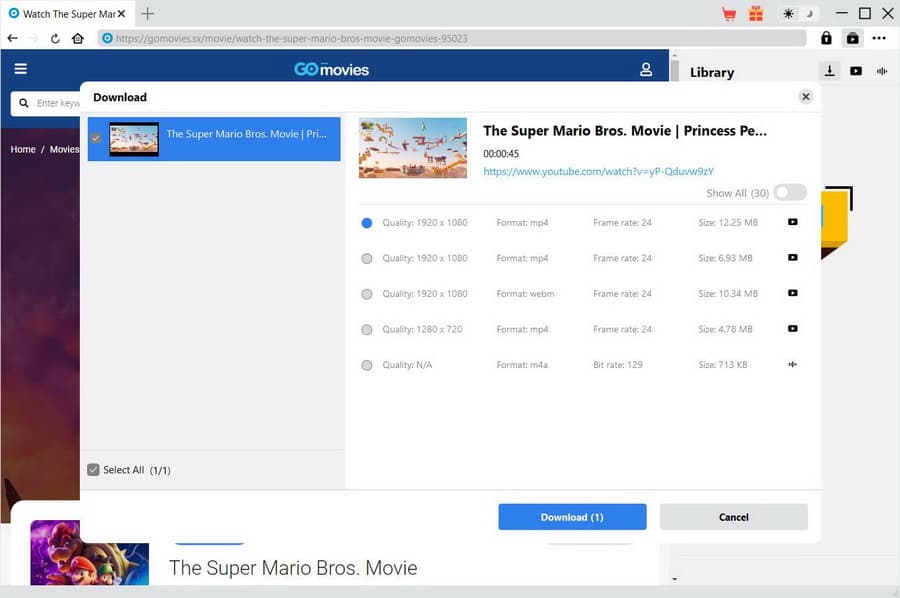Image resolution: width=900 pixels, height=598 pixels.
Task: Click the shopping cart icon in title bar
Action: [729, 14]
